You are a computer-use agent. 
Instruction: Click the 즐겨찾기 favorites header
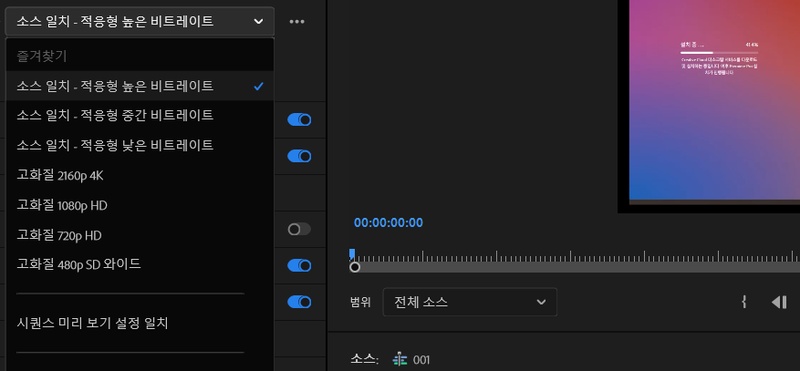42,56
